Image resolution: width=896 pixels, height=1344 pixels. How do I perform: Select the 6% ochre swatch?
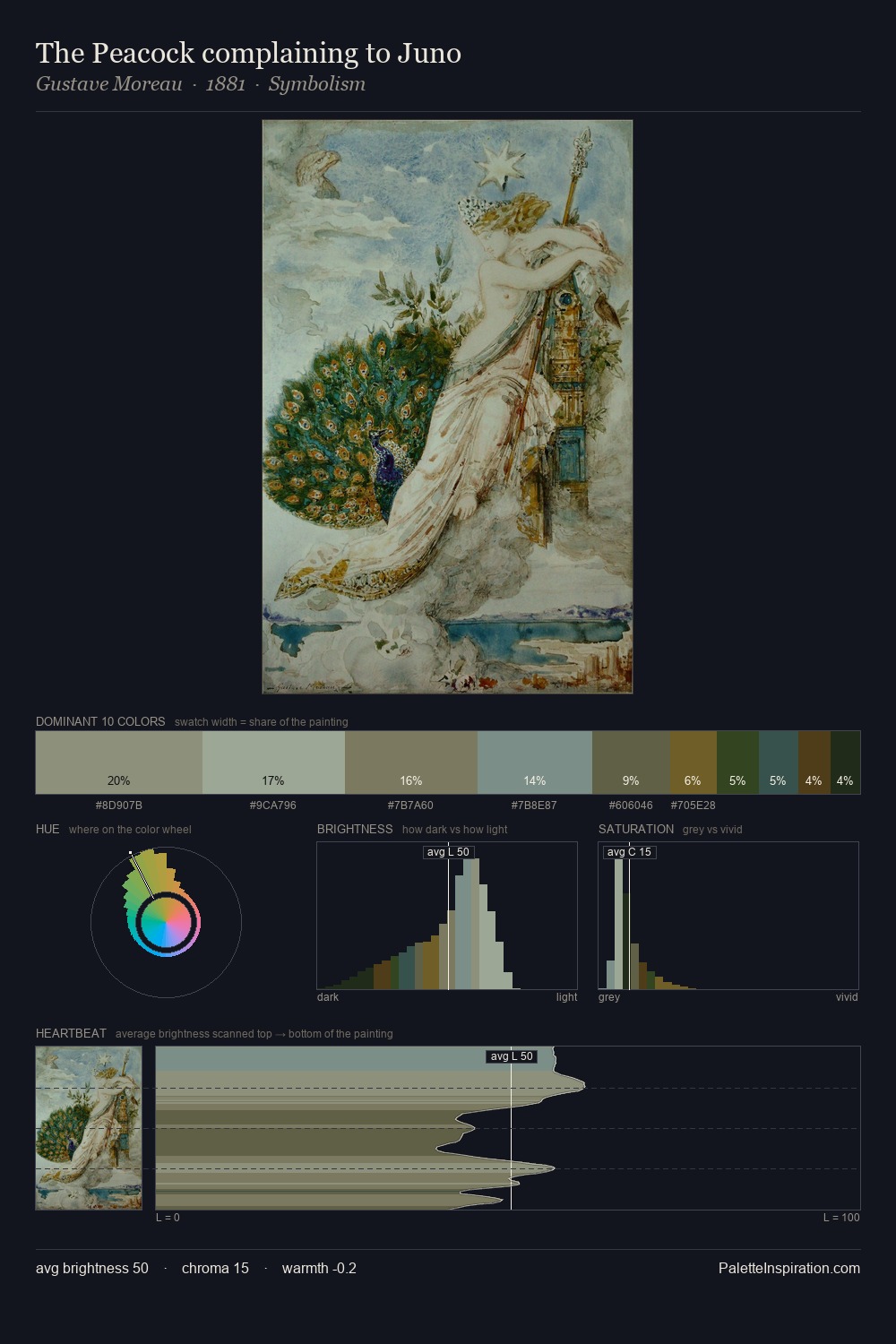click(x=693, y=762)
